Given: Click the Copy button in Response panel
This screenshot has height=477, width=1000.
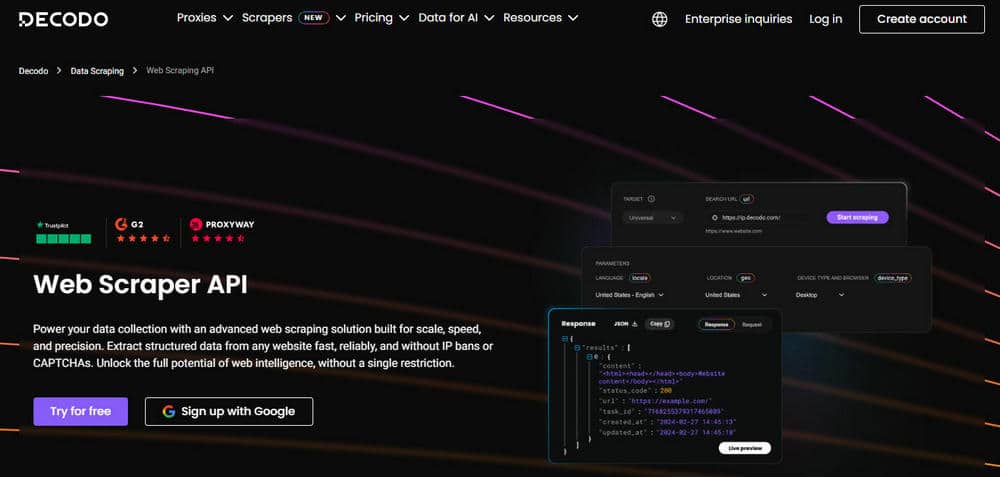Looking at the screenshot, I should click(x=659, y=324).
